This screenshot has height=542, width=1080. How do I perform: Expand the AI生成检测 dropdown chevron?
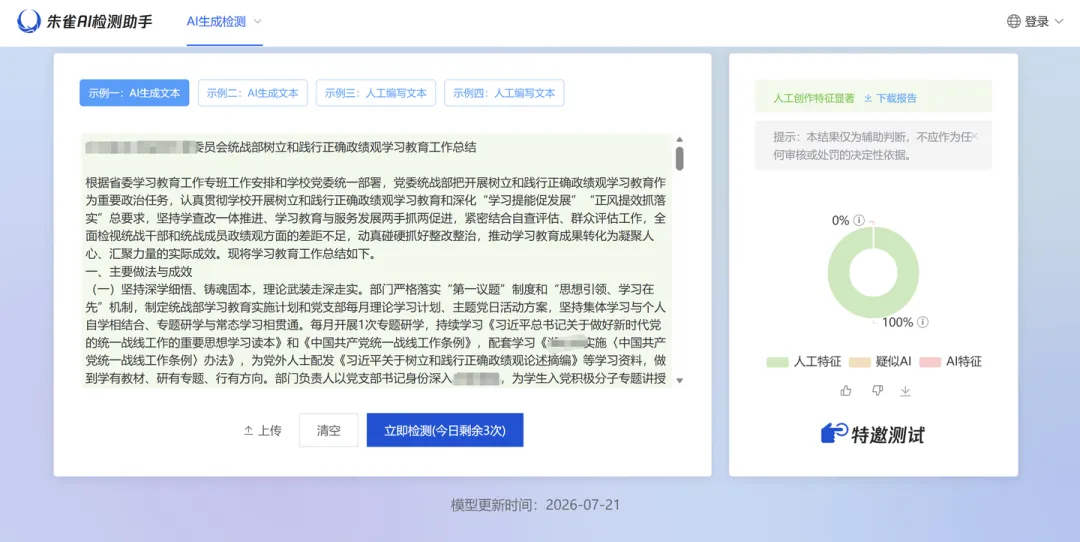(258, 21)
